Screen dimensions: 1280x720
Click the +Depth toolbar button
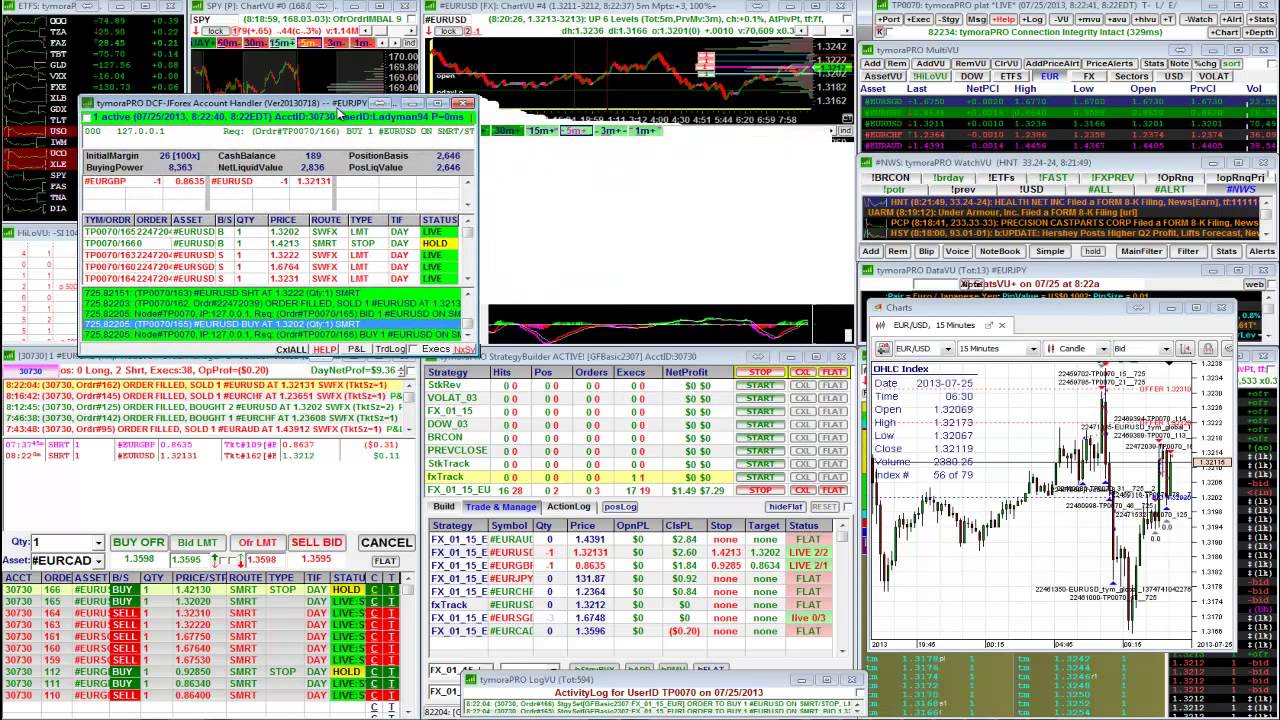tap(1259, 32)
